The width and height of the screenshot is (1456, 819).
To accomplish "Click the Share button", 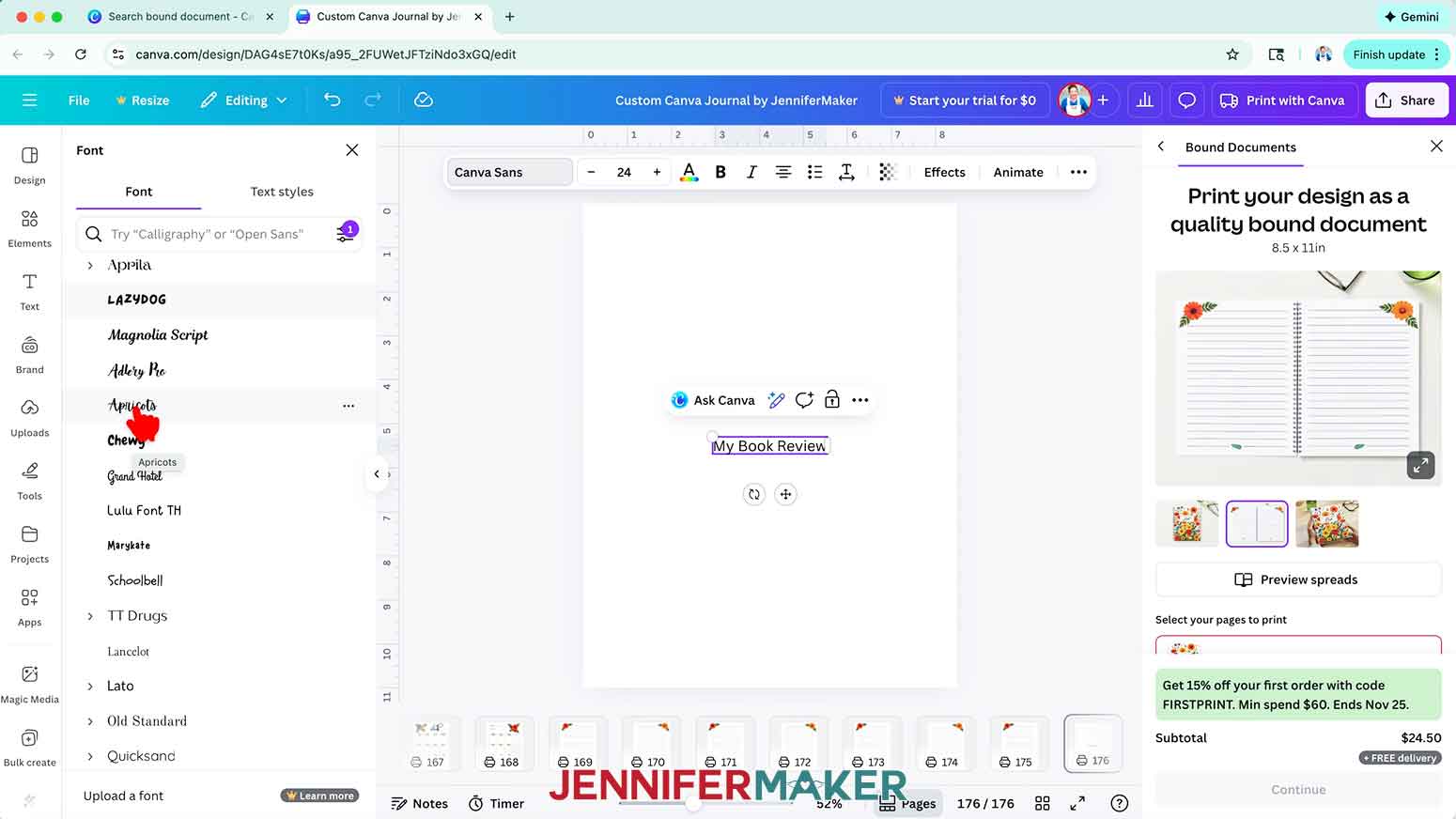I will tap(1406, 100).
